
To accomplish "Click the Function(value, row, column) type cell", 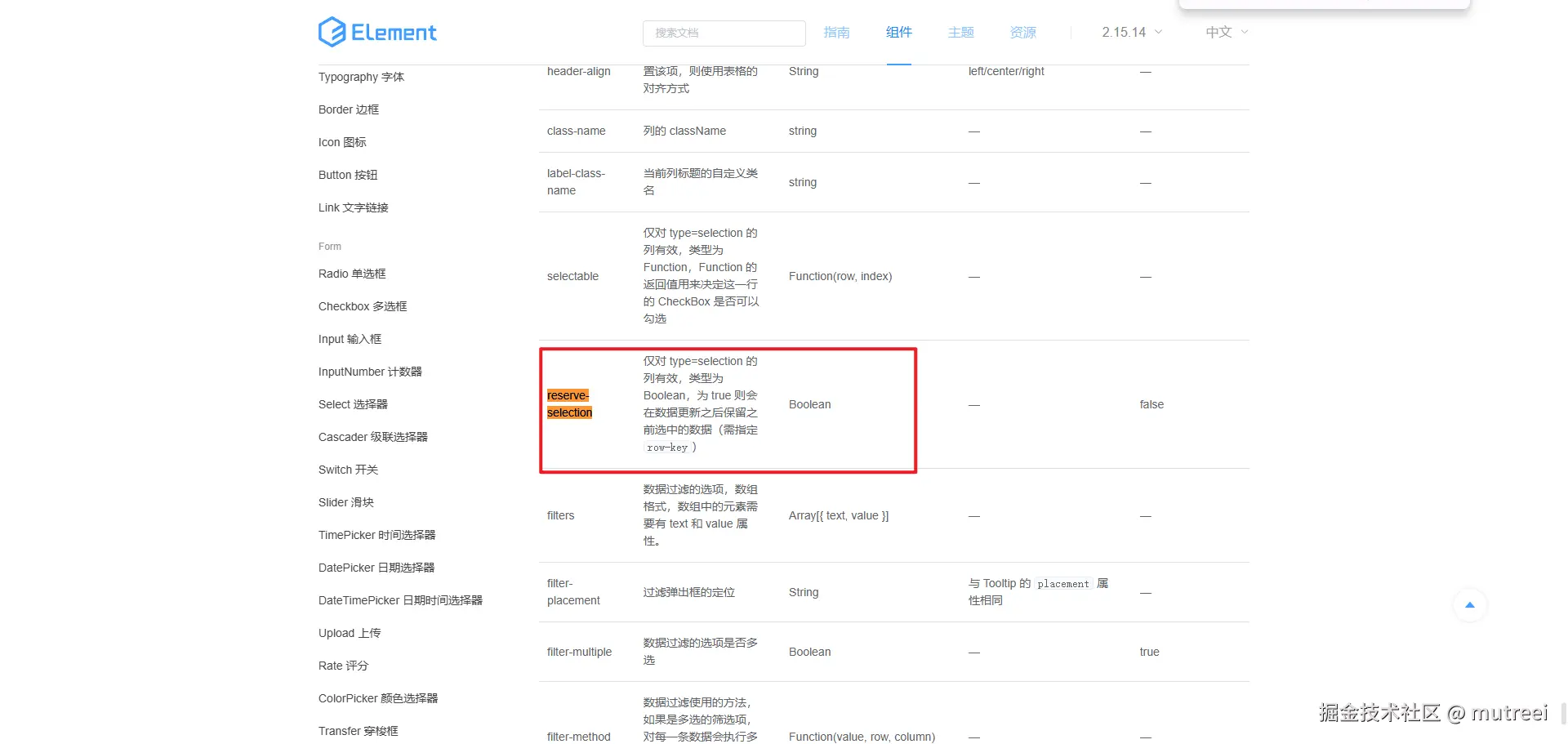I will tap(862, 737).
